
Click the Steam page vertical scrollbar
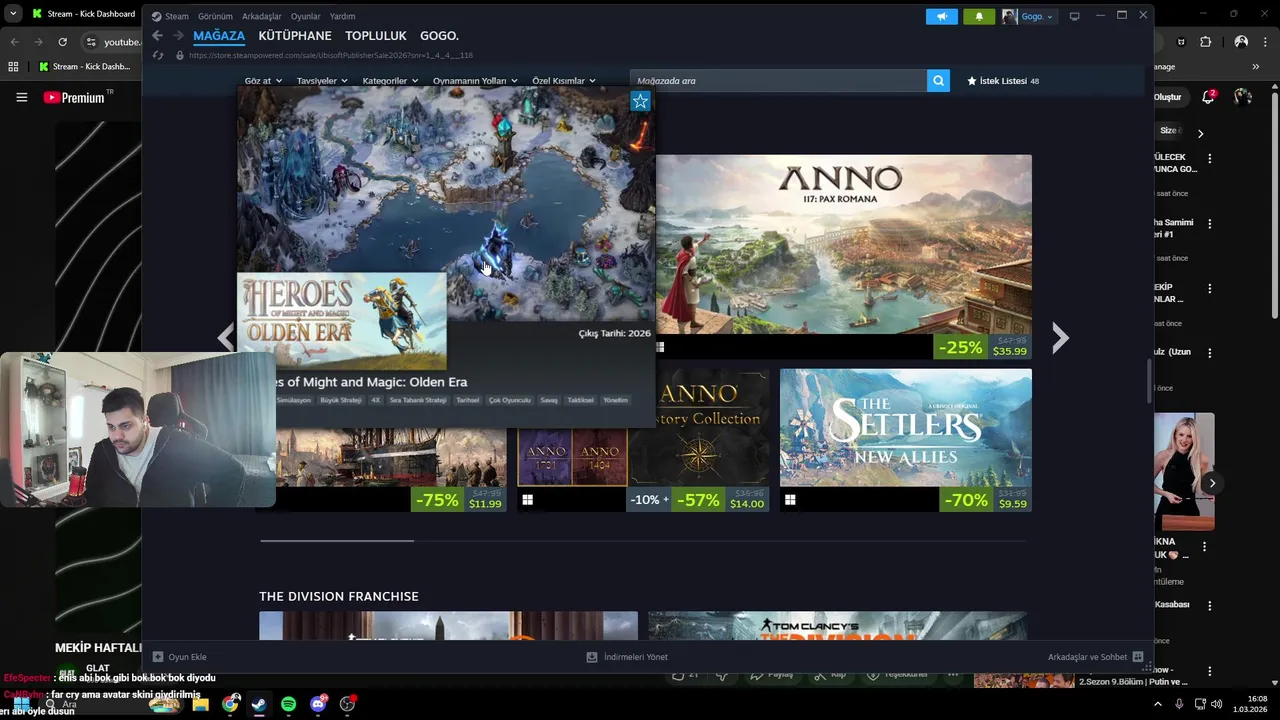click(x=1148, y=380)
